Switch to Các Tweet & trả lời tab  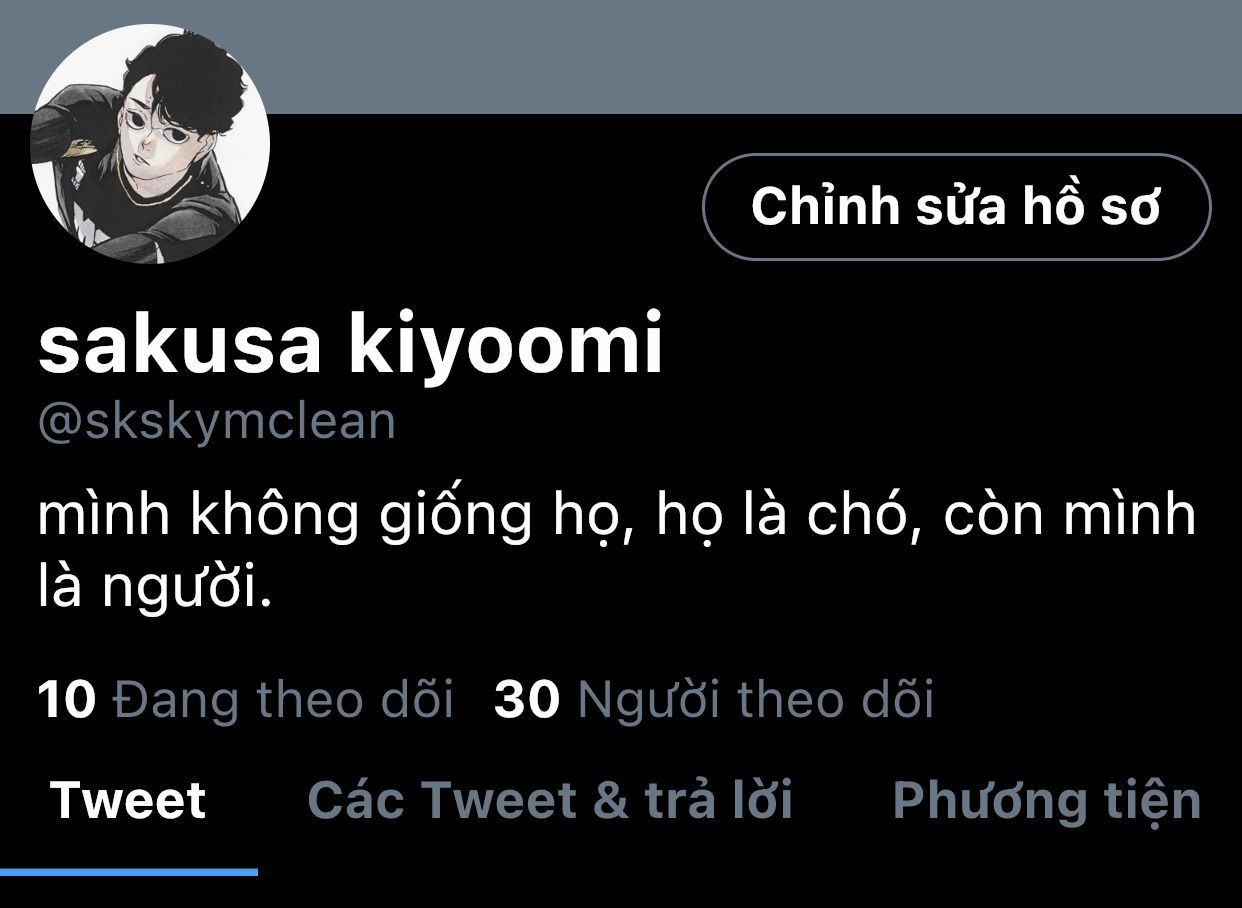click(550, 800)
